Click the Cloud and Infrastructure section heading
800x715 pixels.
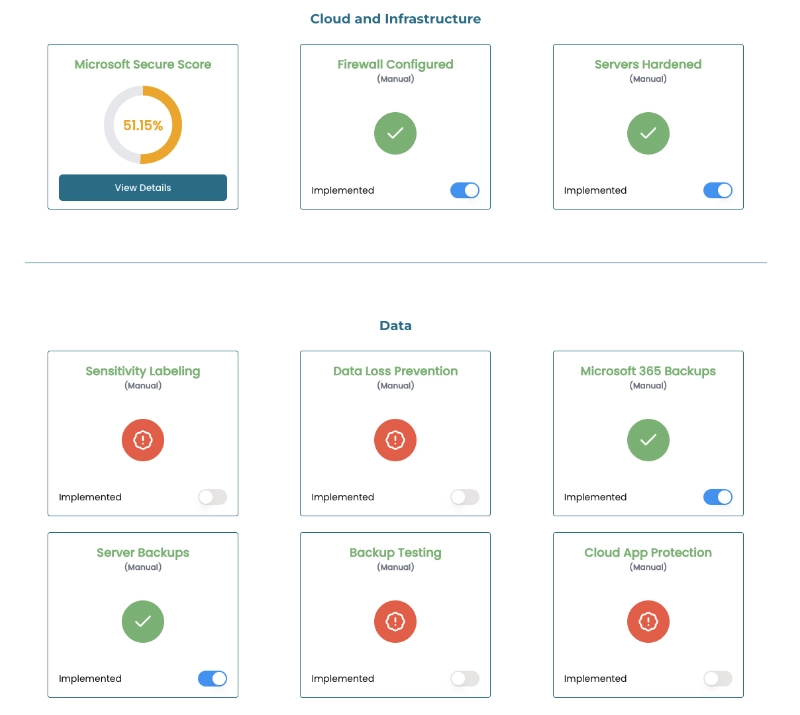(395, 19)
